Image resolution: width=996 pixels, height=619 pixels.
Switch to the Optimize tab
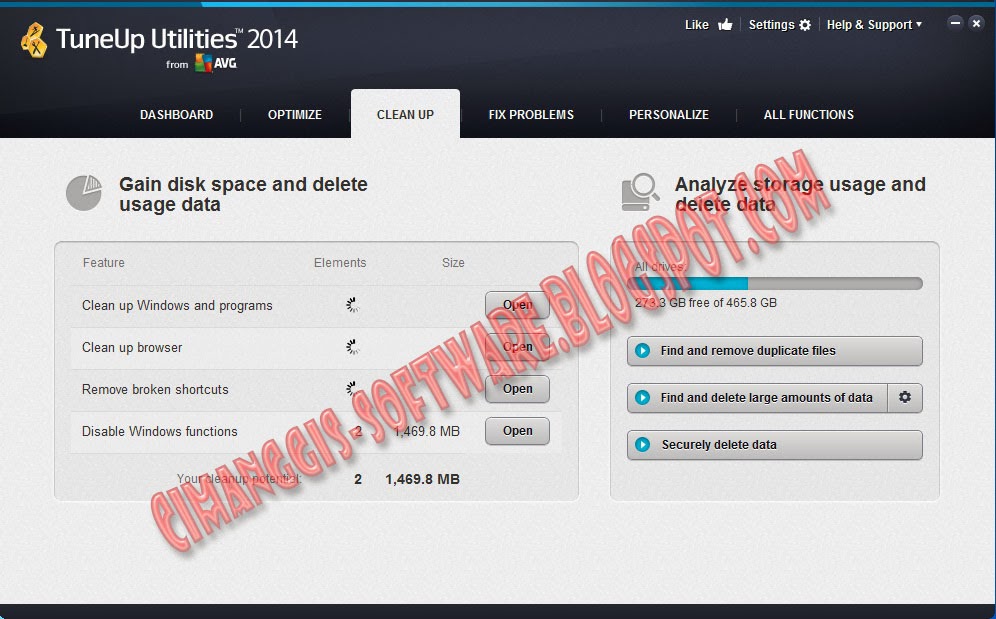coord(295,114)
